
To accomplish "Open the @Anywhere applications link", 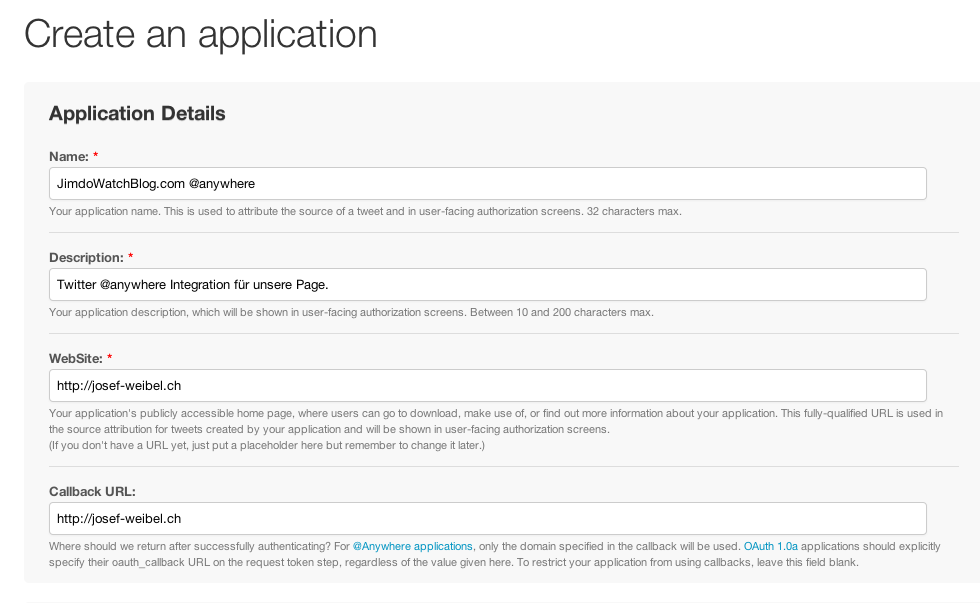I will pyautogui.click(x=412, y=546).
